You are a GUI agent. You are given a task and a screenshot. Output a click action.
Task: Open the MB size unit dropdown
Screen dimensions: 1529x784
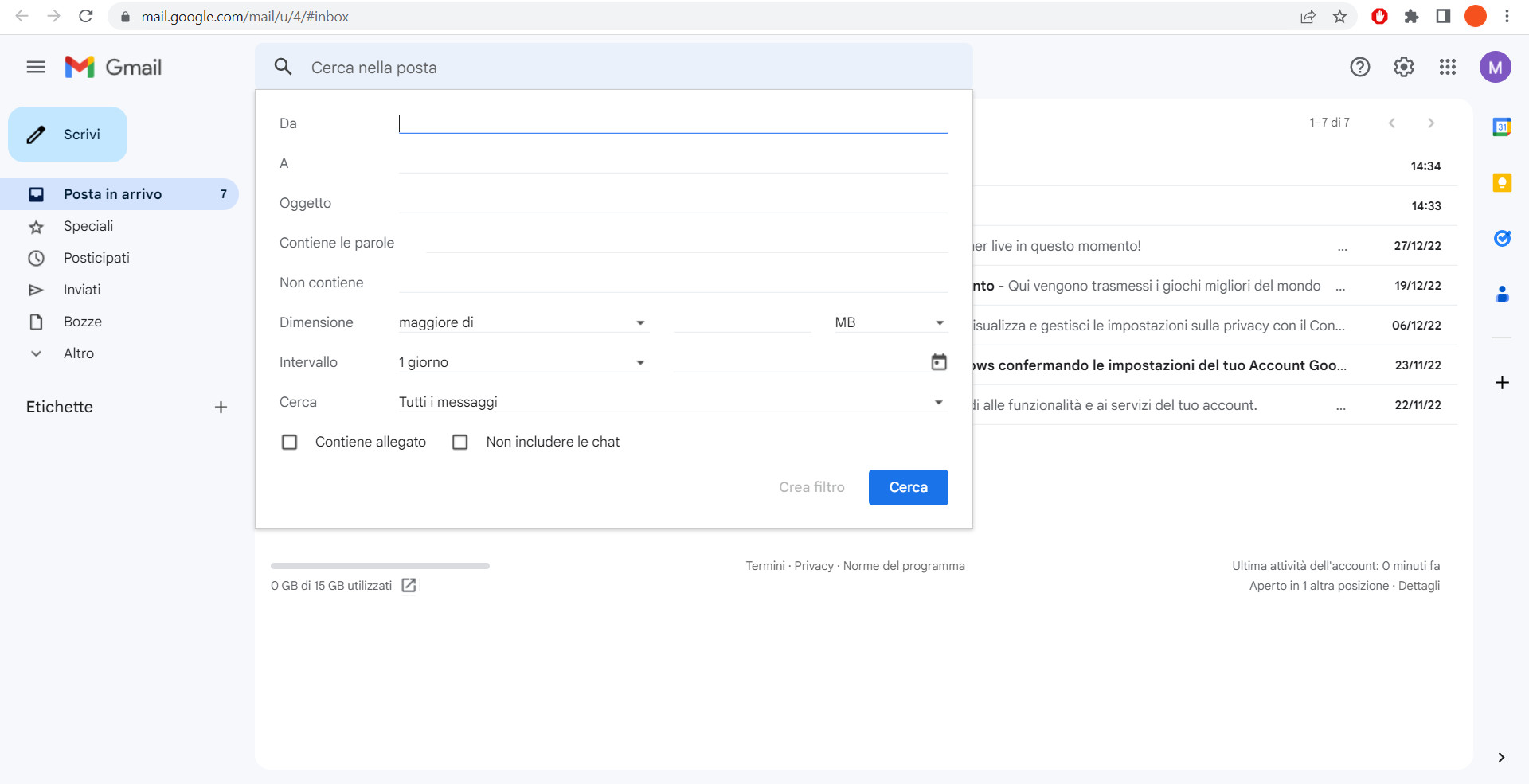coord(939,322)
